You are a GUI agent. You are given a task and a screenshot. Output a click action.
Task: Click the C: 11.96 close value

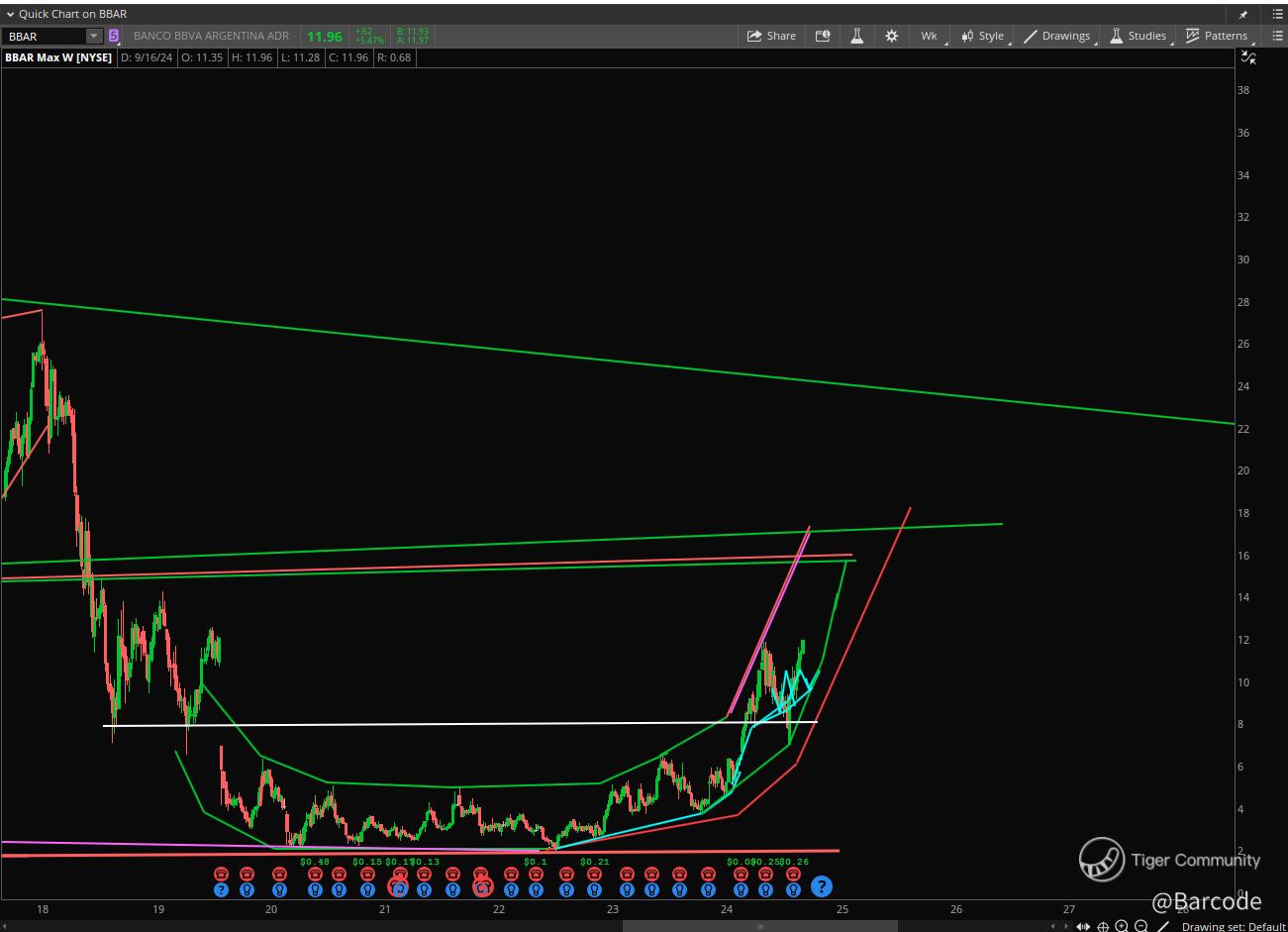pos(347,57)
